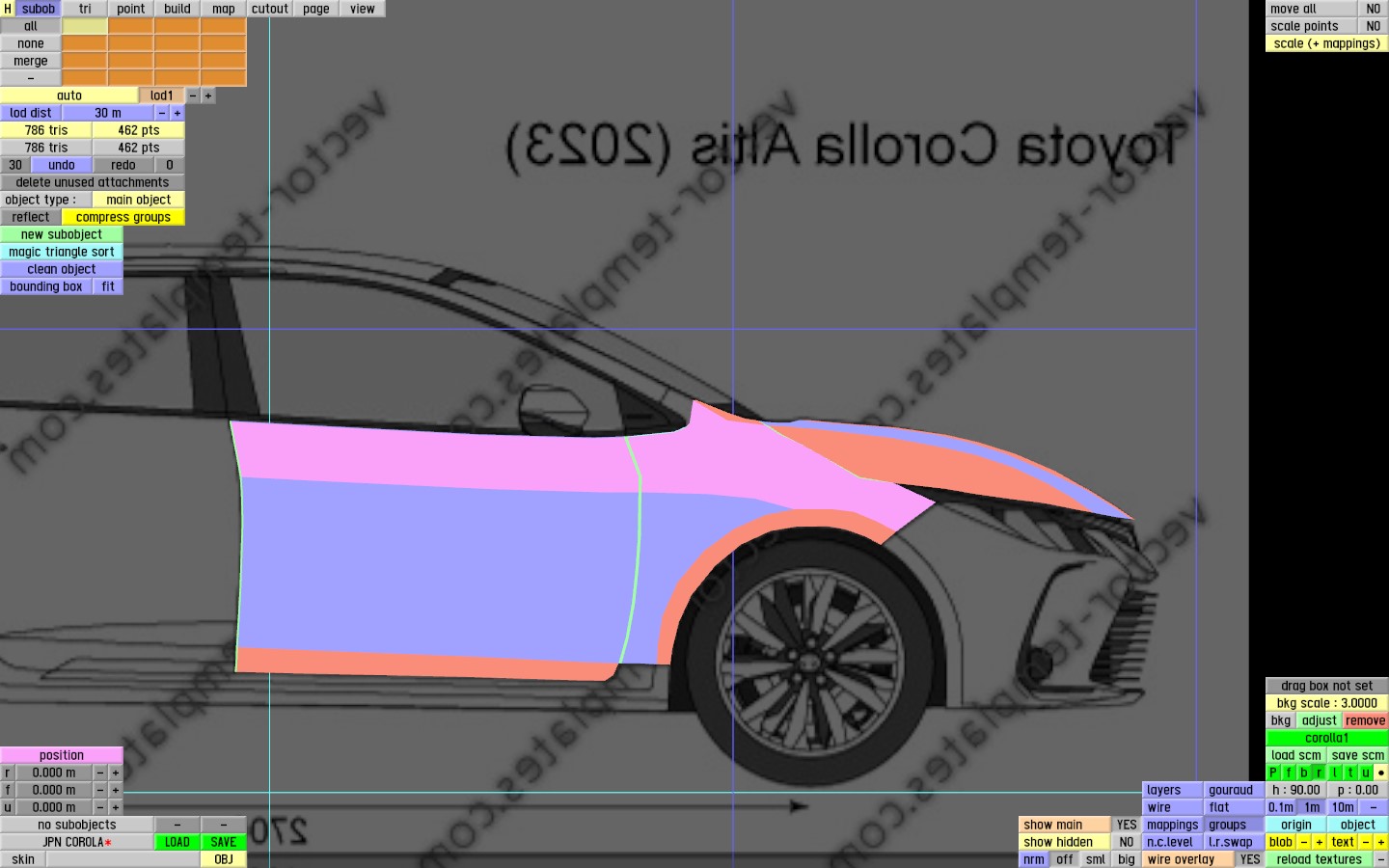This screenshot has width=1389, height=868.
Task: Switch to the t view direction button
Action: click(1350, 773)
